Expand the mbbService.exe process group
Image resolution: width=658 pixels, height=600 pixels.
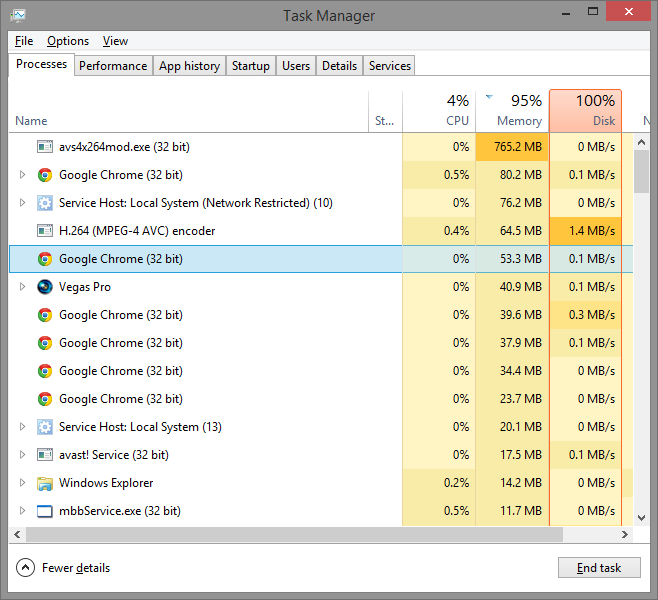[x=23, y=511]
